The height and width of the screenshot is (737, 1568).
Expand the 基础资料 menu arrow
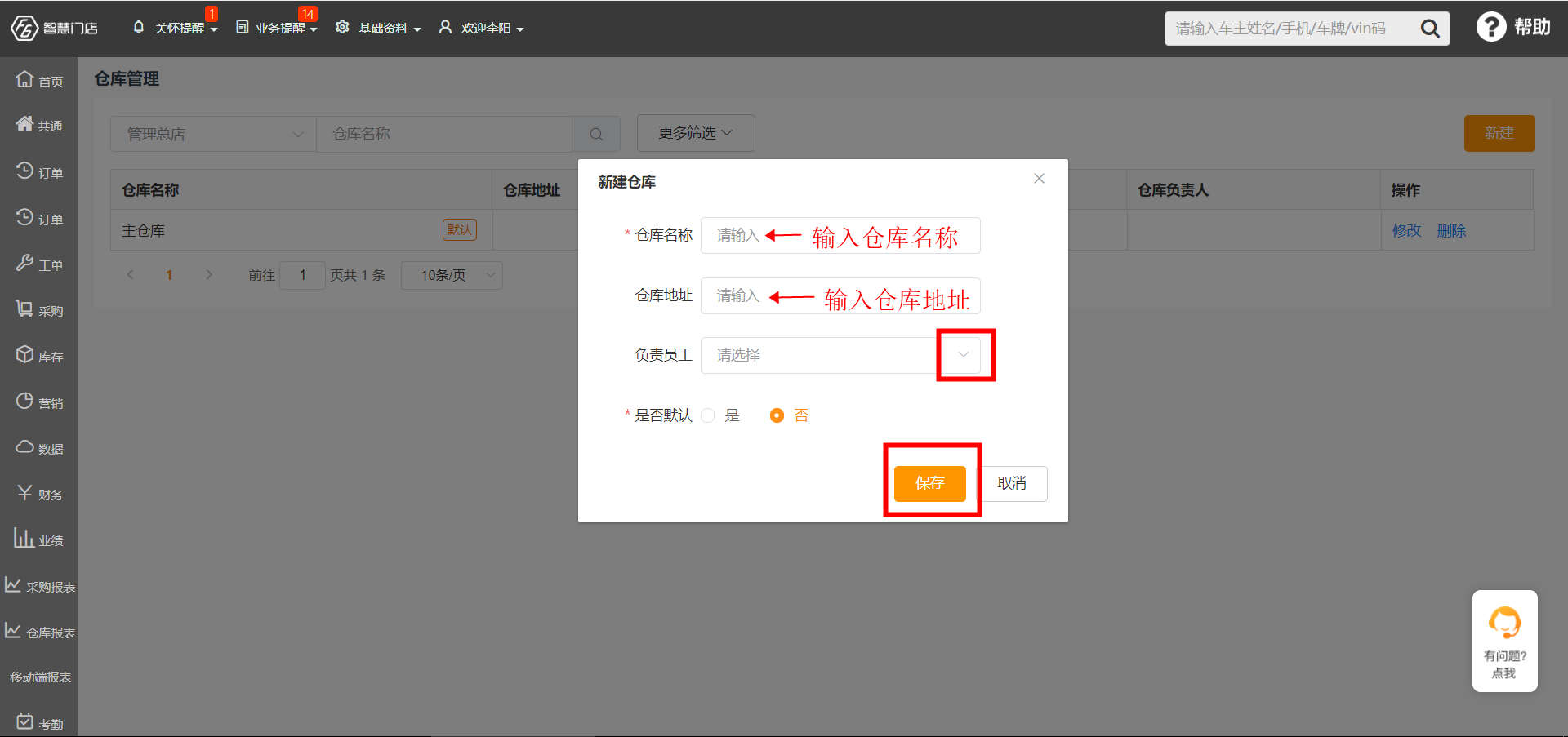pos(417,29)
